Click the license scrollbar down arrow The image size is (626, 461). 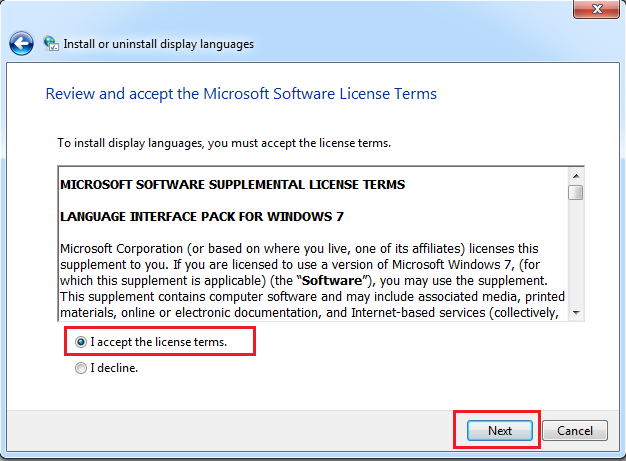coord(575,313)
